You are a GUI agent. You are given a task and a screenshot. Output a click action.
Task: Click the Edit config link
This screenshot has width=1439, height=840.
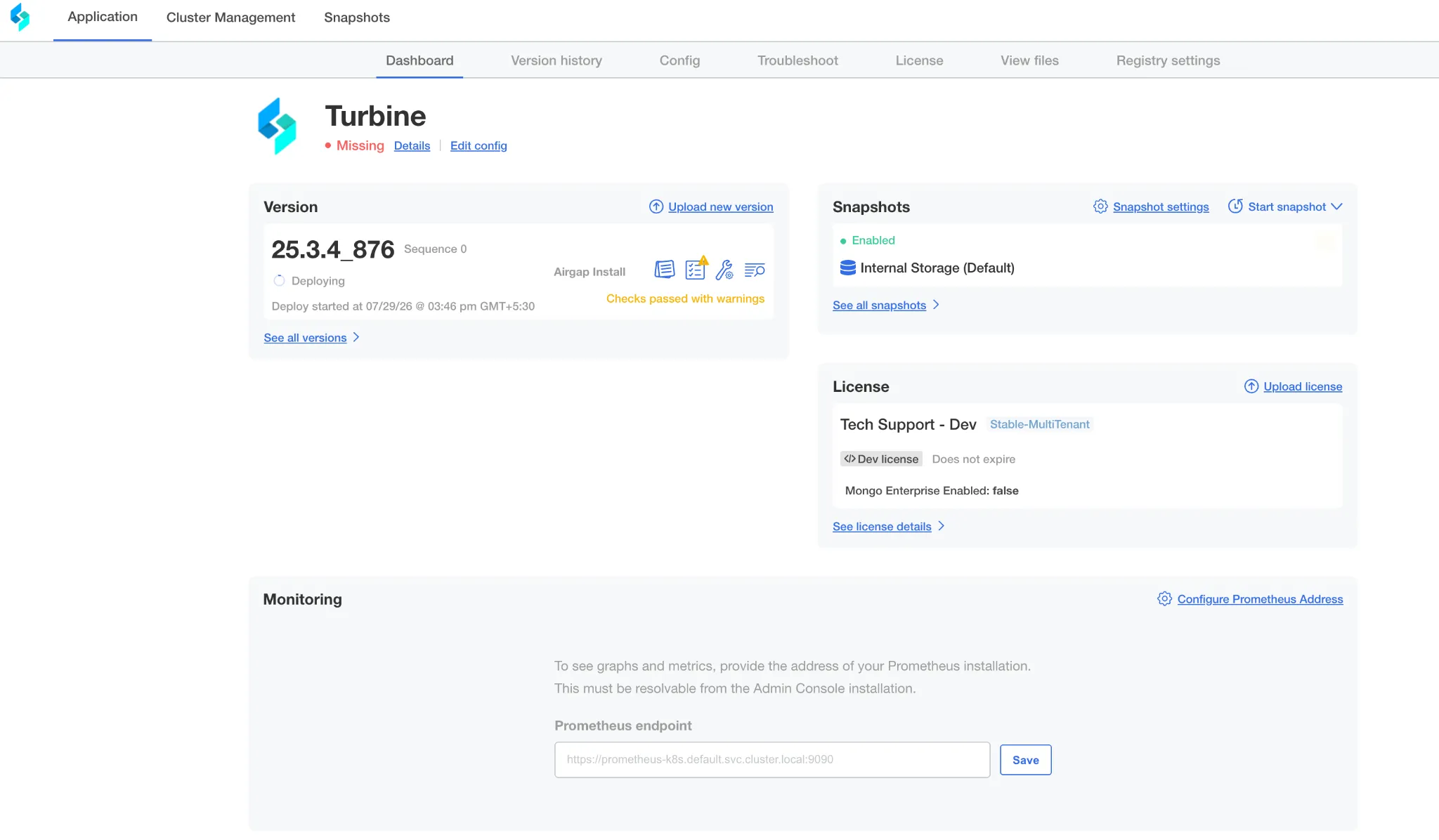coord(478,145)
